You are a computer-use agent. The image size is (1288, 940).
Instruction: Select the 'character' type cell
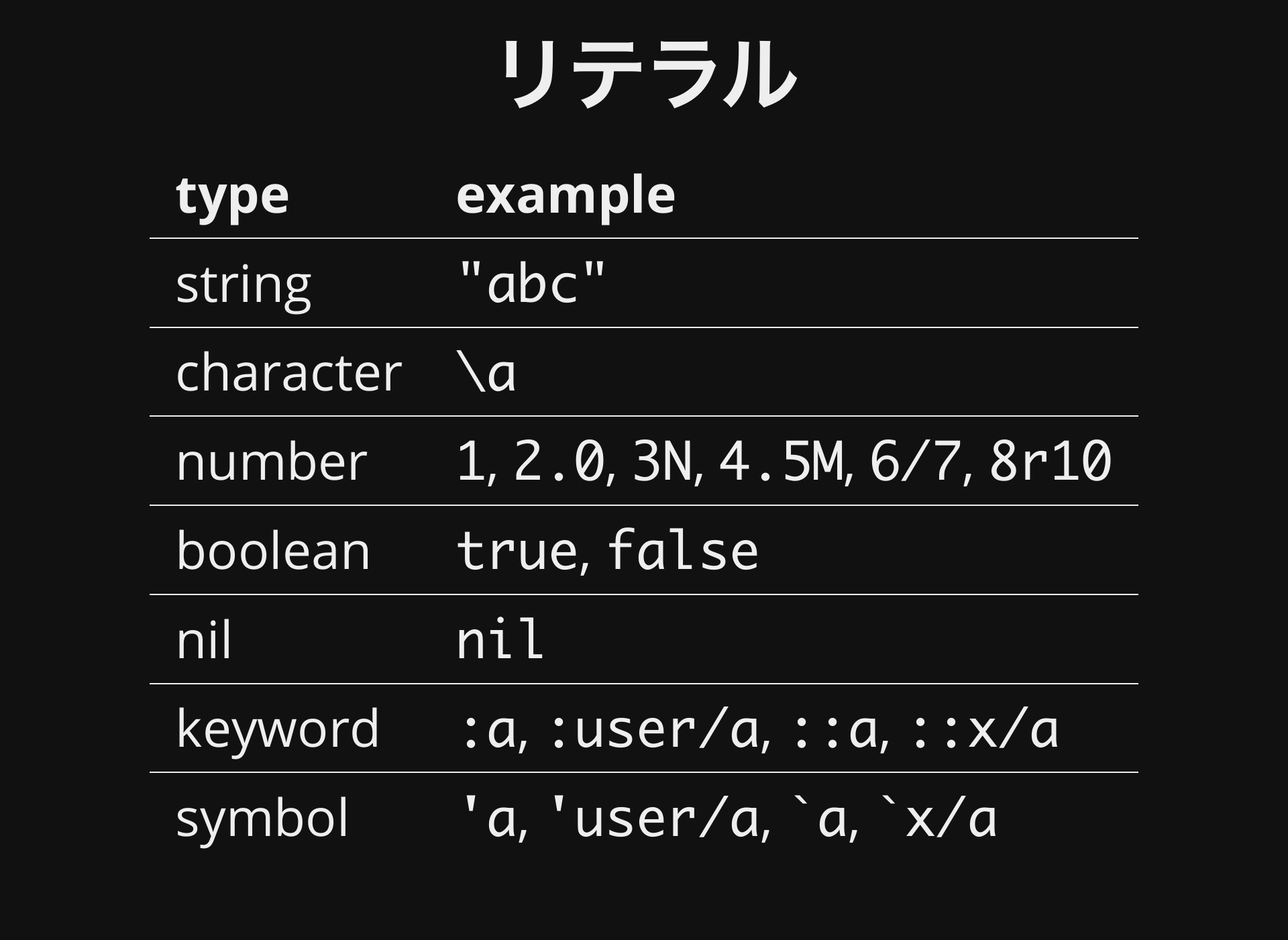[x=288, y=372]
